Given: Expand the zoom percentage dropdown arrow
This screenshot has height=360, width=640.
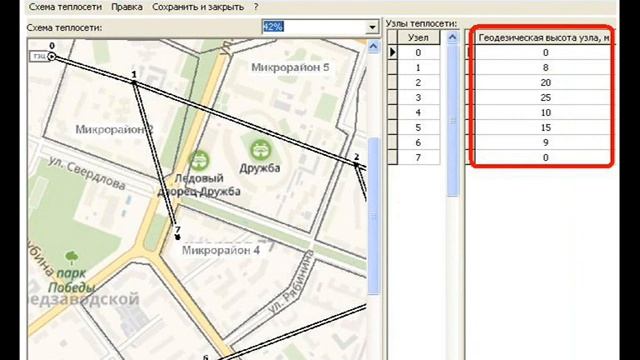Looking at the screenshot, I should (x=372, y=27).
